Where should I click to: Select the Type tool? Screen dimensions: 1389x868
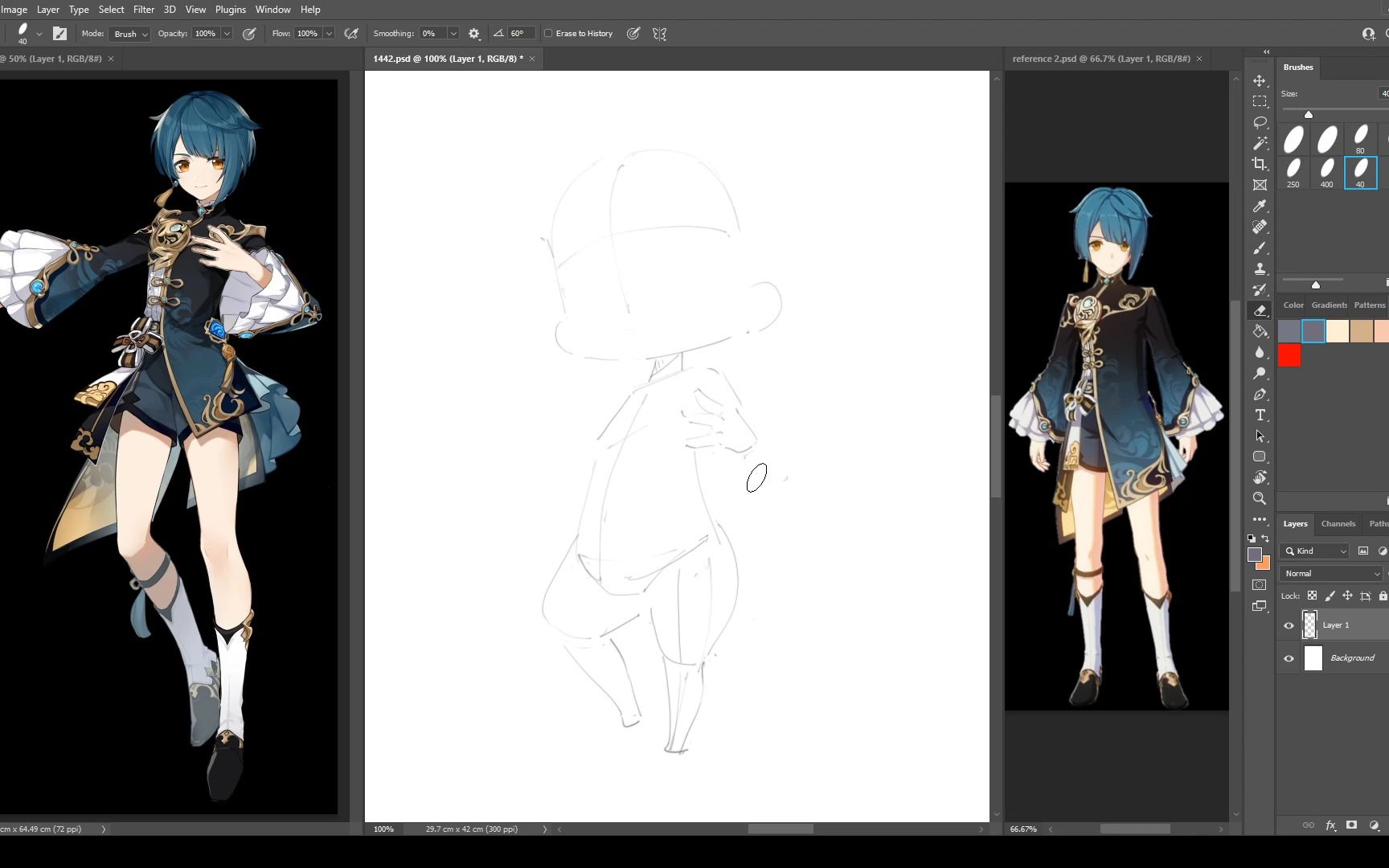click(1260, 416)
